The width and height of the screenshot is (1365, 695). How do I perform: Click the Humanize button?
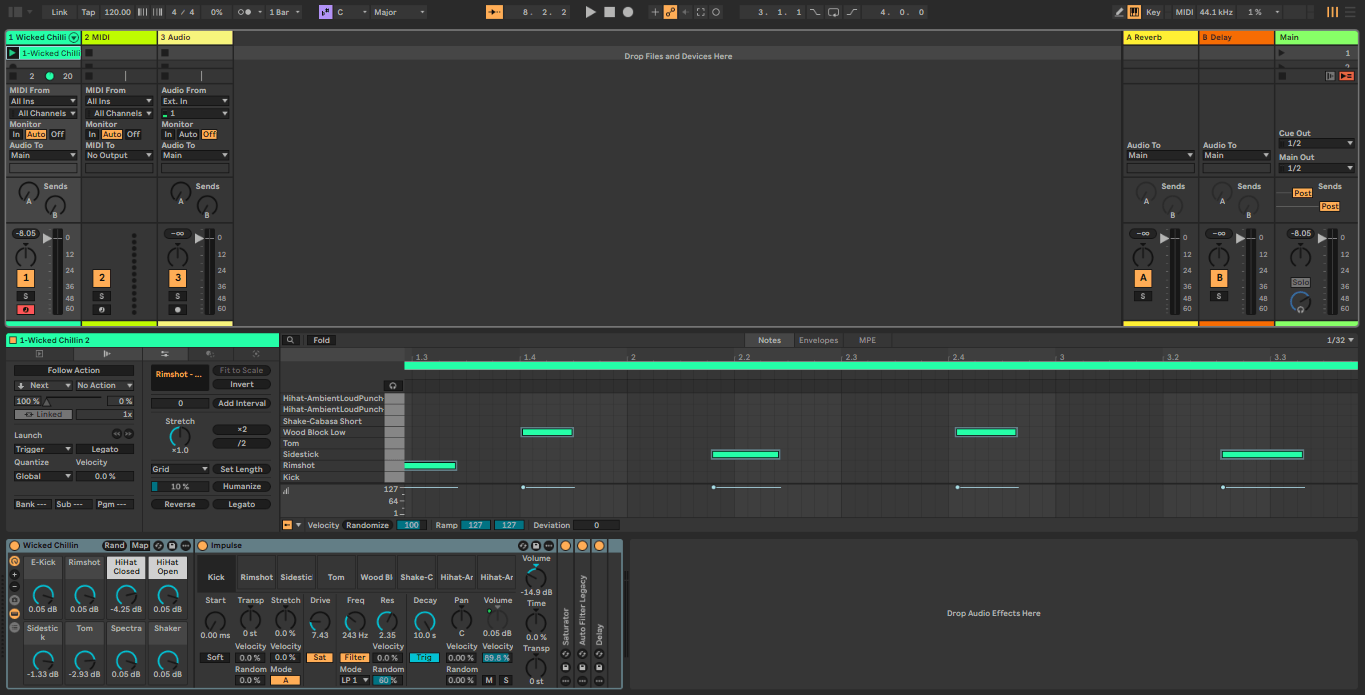click(242, 486)
